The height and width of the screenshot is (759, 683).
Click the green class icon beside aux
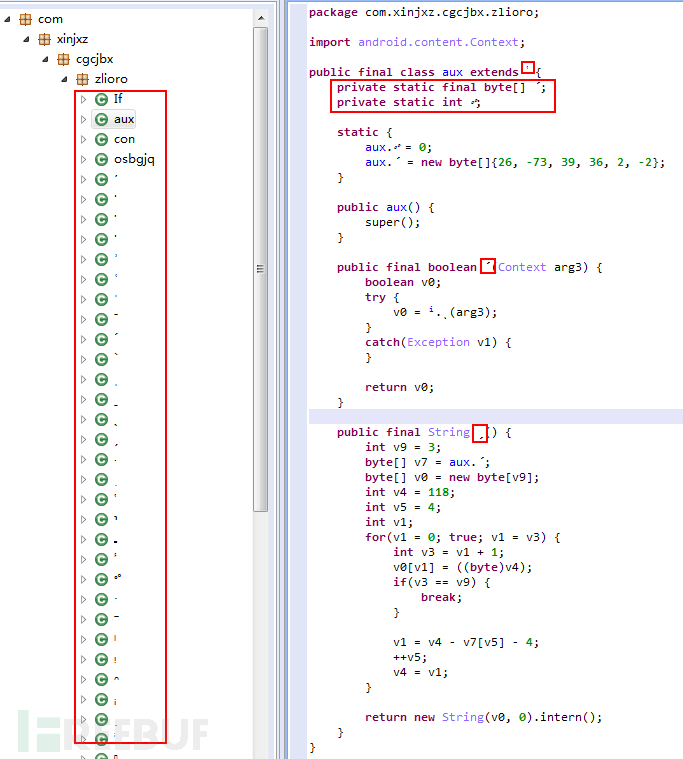[101, 119]
